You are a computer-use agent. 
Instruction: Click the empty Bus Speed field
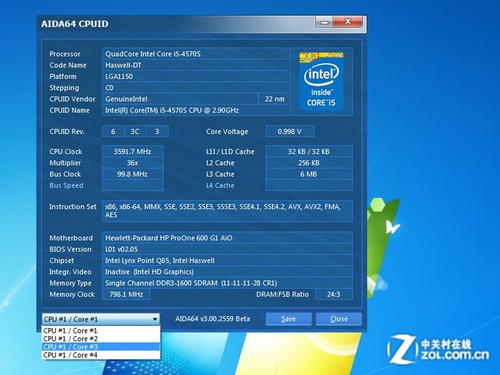133,185
